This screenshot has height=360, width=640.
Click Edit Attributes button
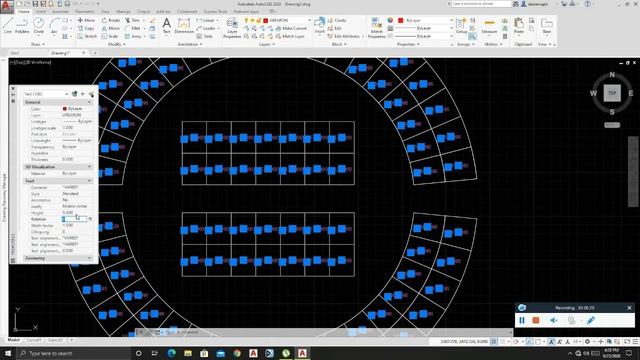(346, 36)
